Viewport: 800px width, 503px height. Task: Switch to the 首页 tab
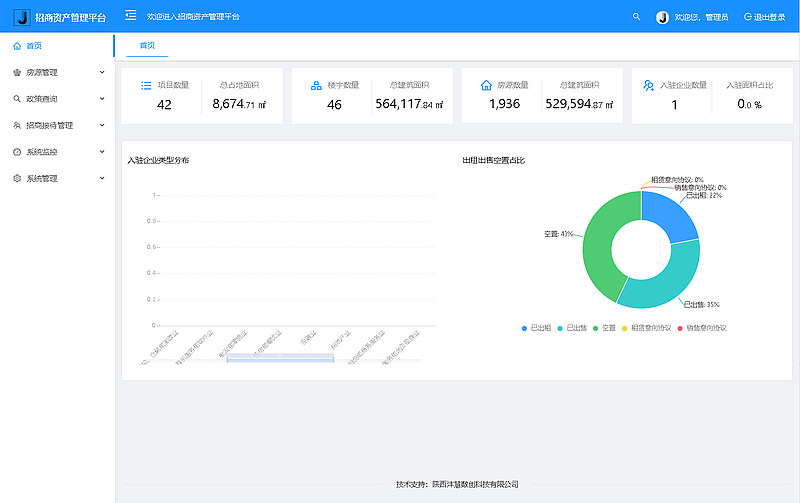147,45
